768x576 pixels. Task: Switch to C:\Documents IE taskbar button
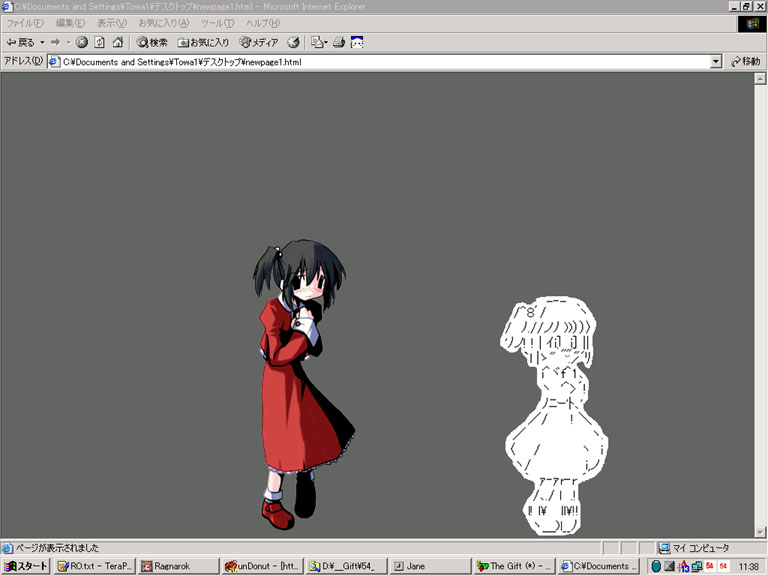point(599,566)
